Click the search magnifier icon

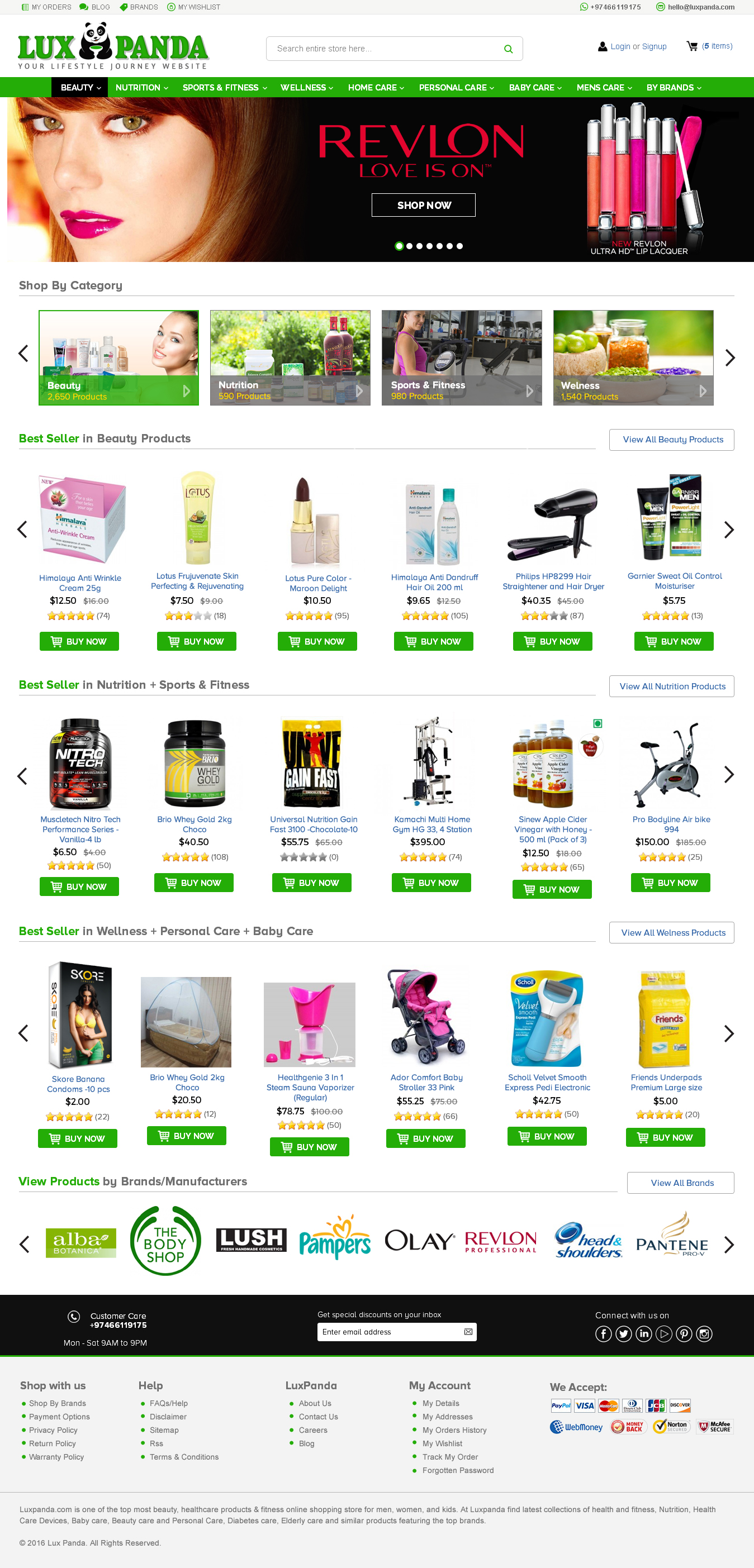point(508,49)
